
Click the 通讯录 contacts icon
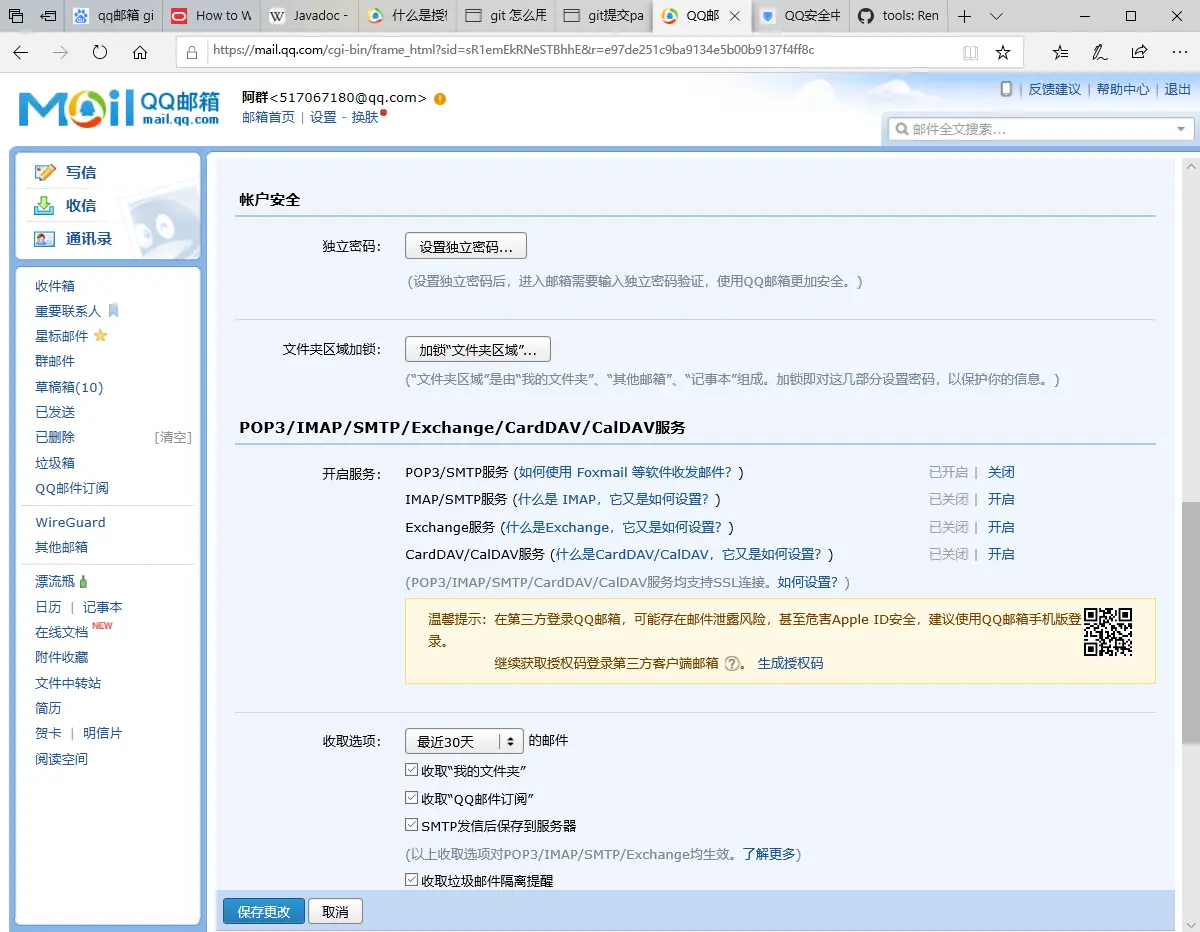45,239
